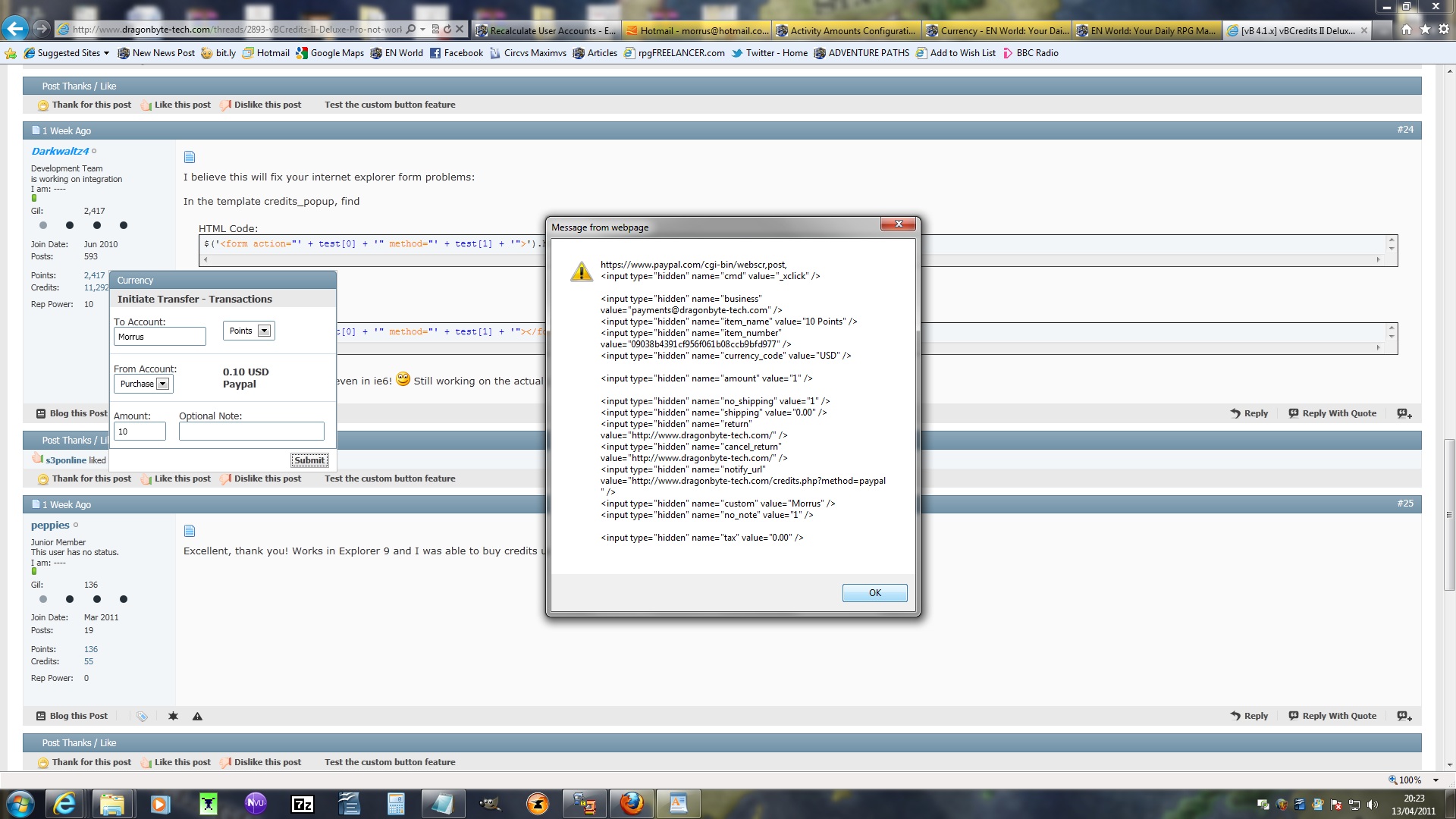Open the Darkwaltz4 username link
The width and height of the screenshot is (1456, 819).
[60, 151]
